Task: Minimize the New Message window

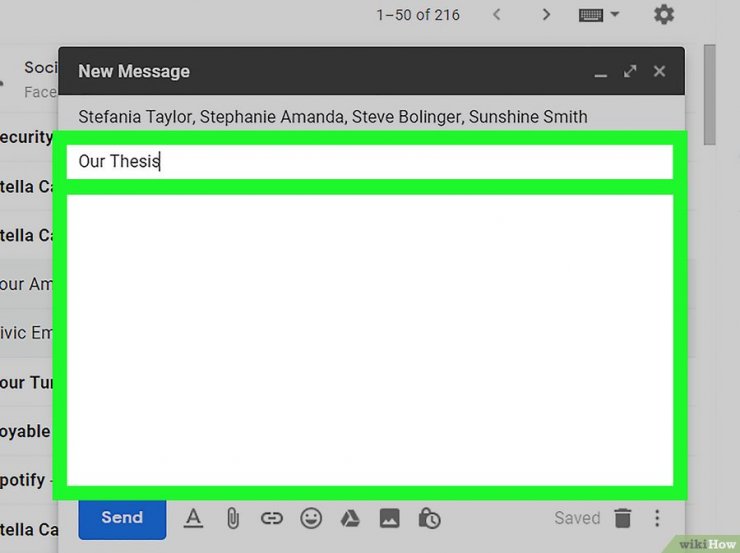Action: pyautogui.click(x=600, y=72)
